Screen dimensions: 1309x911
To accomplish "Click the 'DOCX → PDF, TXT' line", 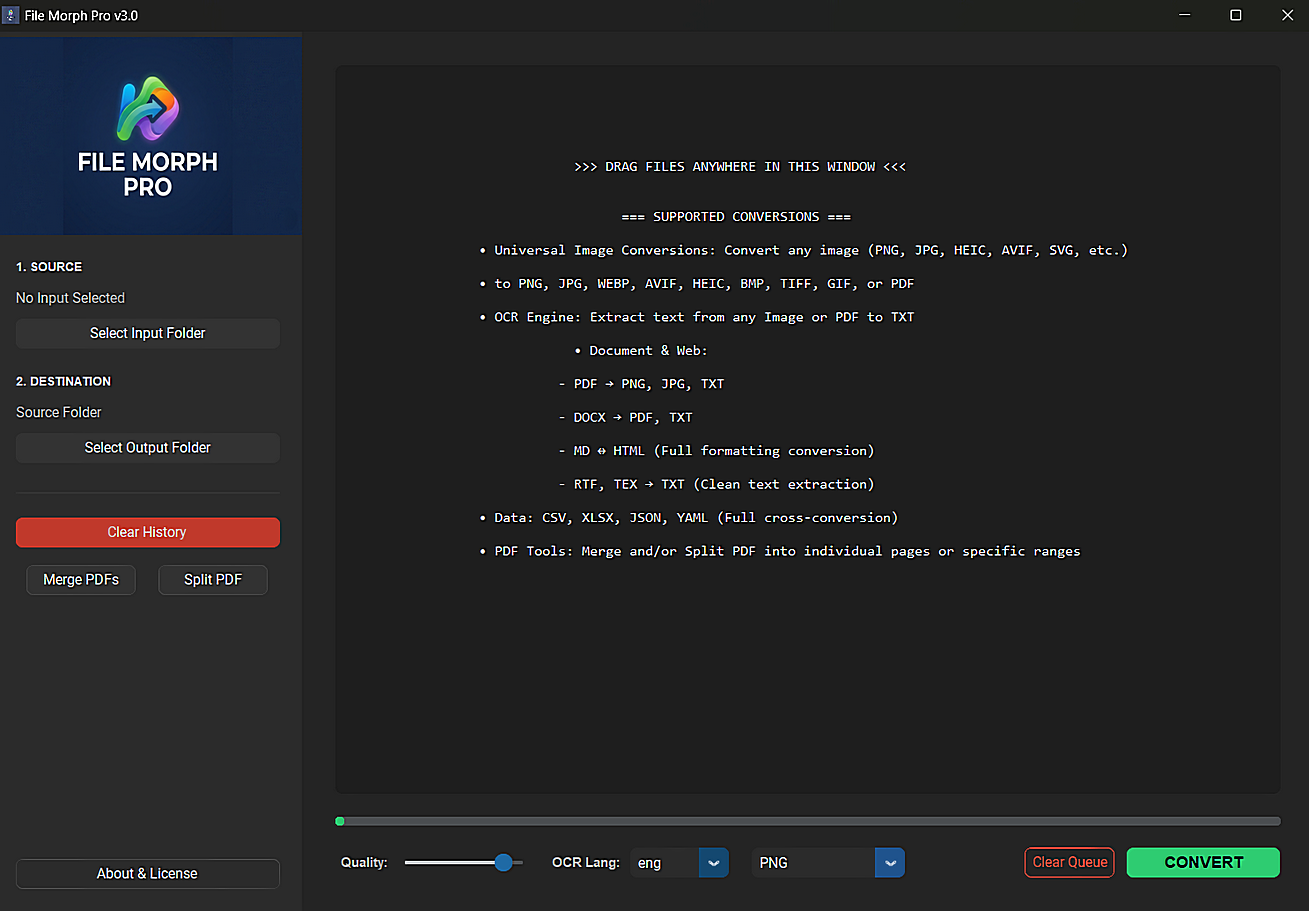I will (x=625, y=418).
